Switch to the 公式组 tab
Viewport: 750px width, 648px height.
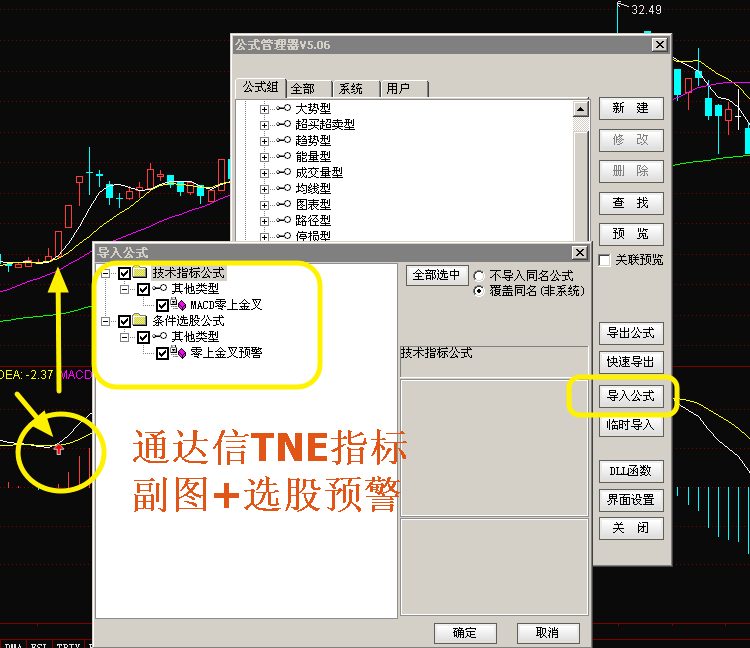point(260,88)
